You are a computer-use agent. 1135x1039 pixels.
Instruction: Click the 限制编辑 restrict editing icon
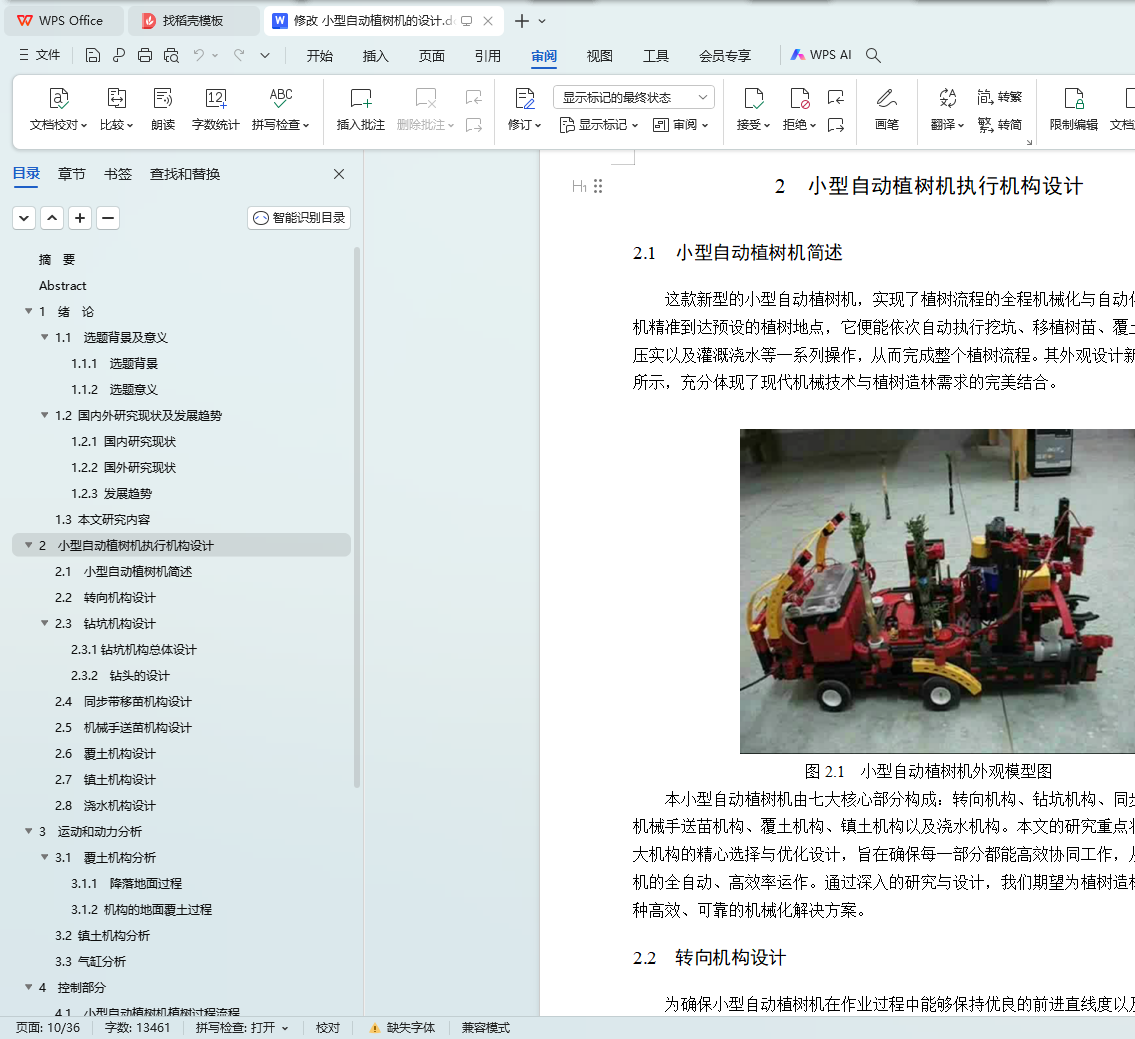click(x=1073, y=98)
